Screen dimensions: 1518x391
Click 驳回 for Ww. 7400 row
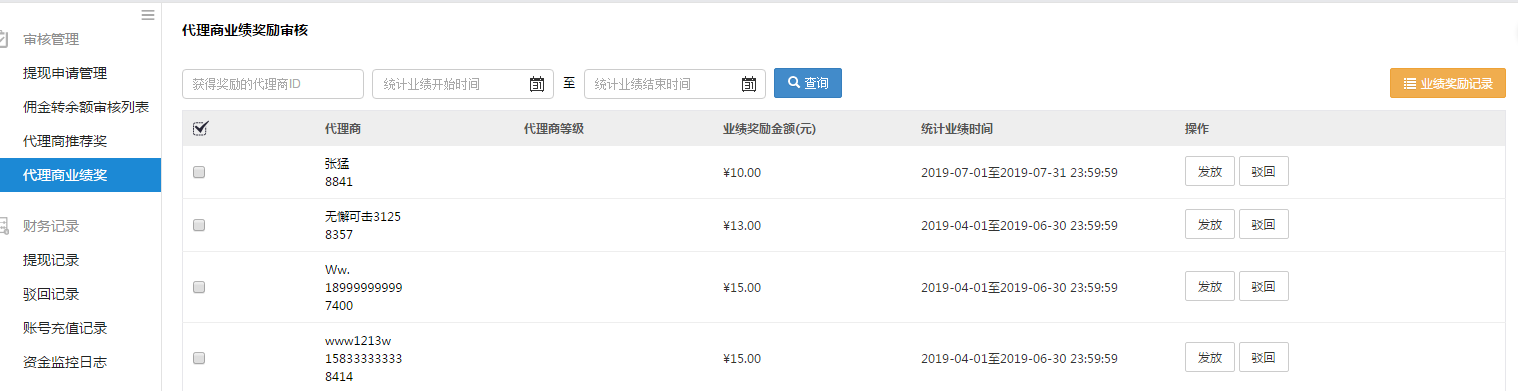tap(1264, 286)
